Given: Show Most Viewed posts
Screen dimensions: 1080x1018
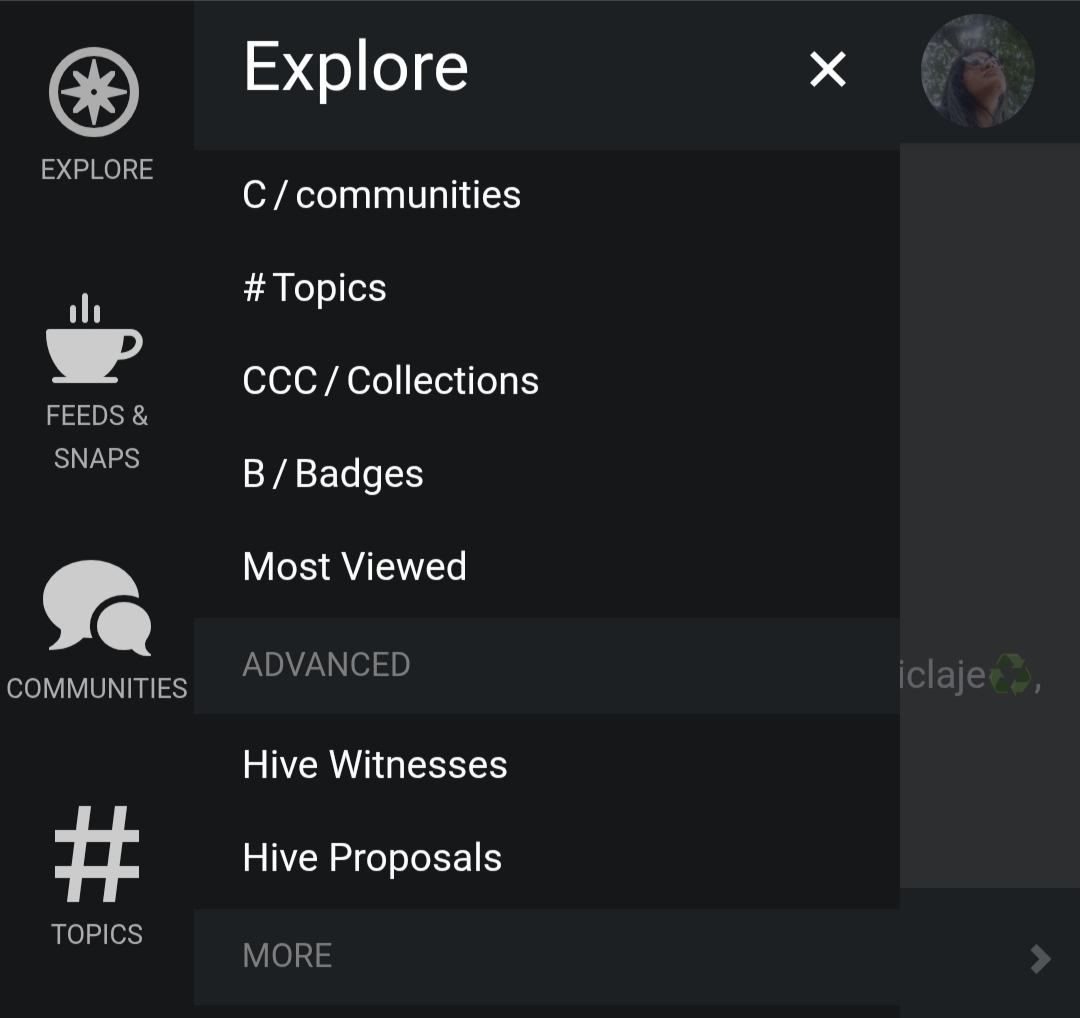Looking at the screenshot, I should pyautogui.click(x=354, y=567).
